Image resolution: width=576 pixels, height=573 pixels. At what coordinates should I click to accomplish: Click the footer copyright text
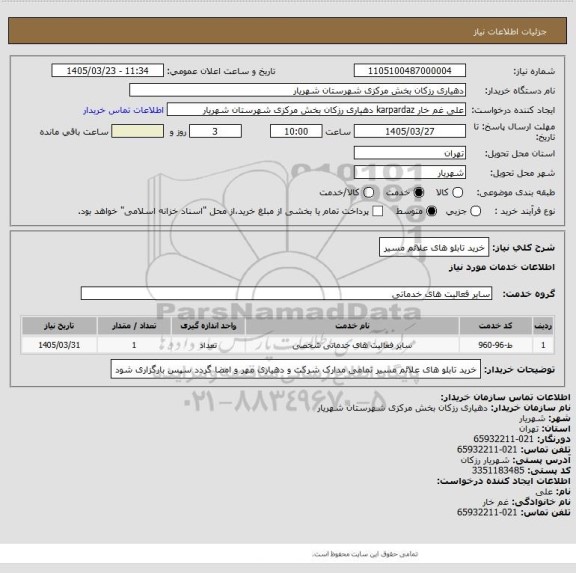tap(365, 554)
